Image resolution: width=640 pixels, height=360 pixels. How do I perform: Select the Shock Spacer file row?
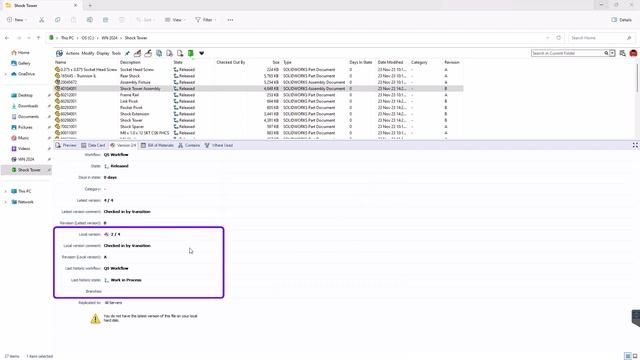259,127
